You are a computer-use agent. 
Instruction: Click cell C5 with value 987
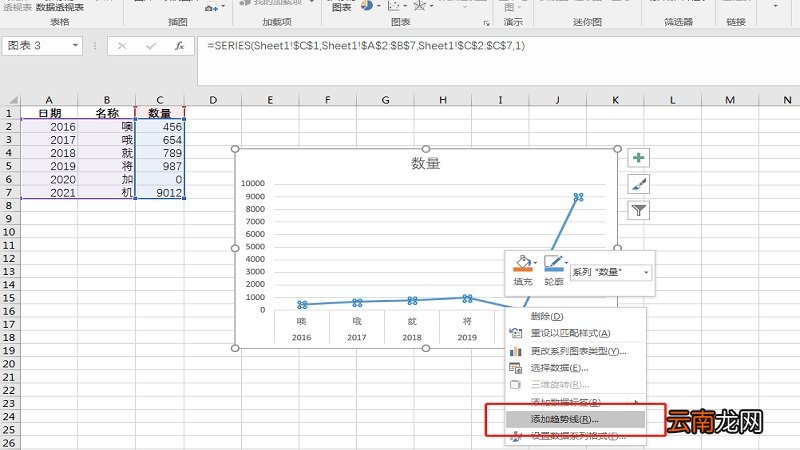pos(160,166)
